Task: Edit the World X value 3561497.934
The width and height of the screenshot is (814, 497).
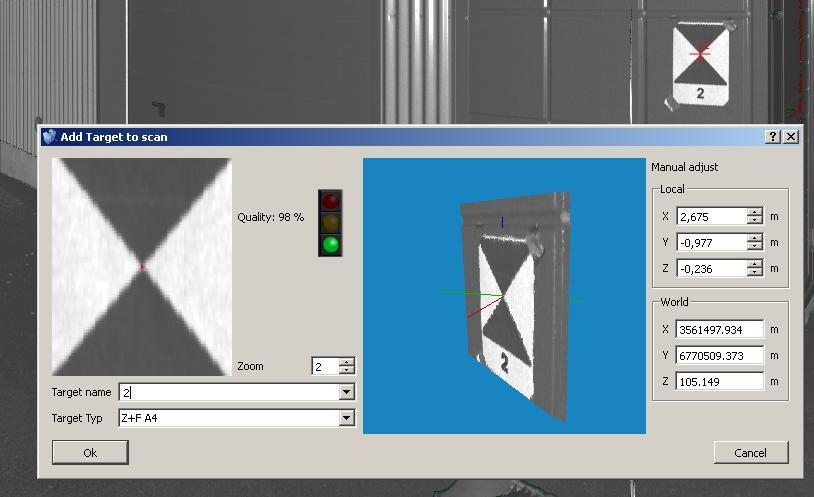Action: click(720, 329)
